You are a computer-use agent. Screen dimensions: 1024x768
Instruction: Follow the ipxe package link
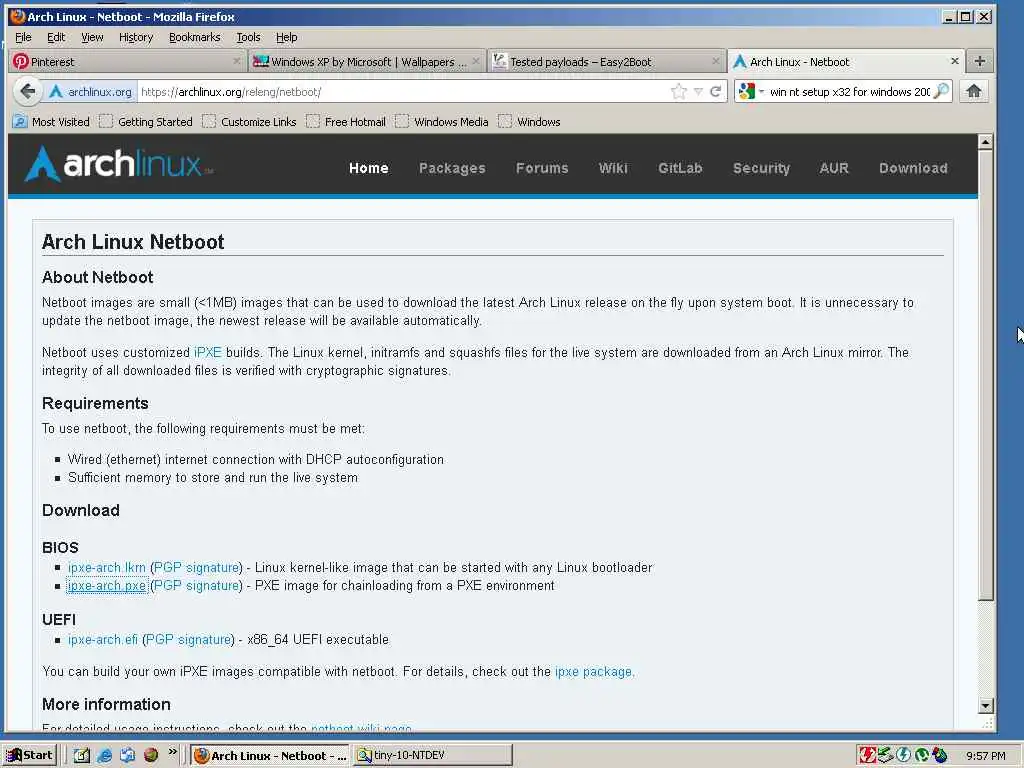[594, 671]
